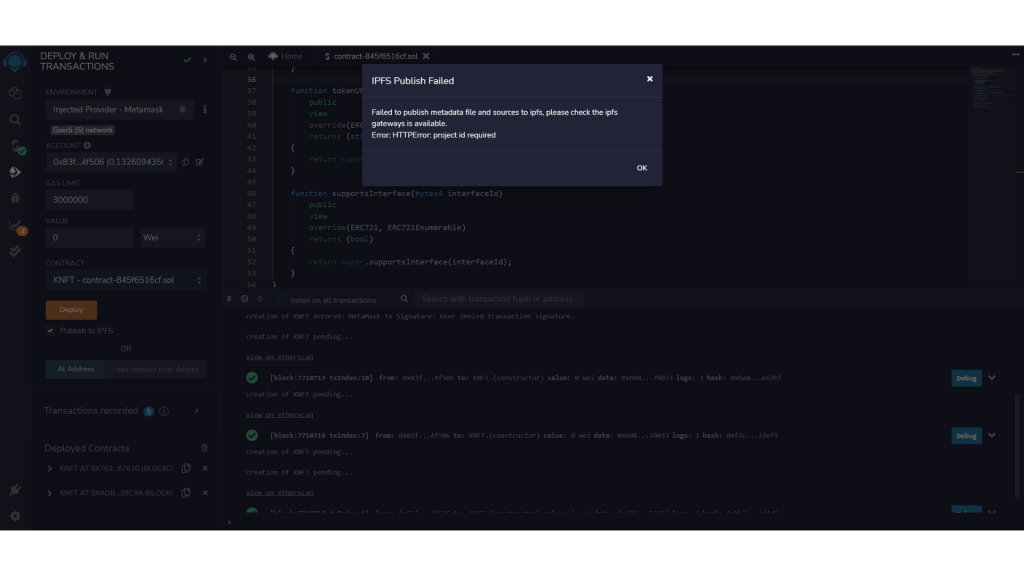This screenshot has width=1024, height=576.
Task: Expand the KNFT AT 0XADB deployed contract
Action: pyautogui.click(x=50, y=493)
